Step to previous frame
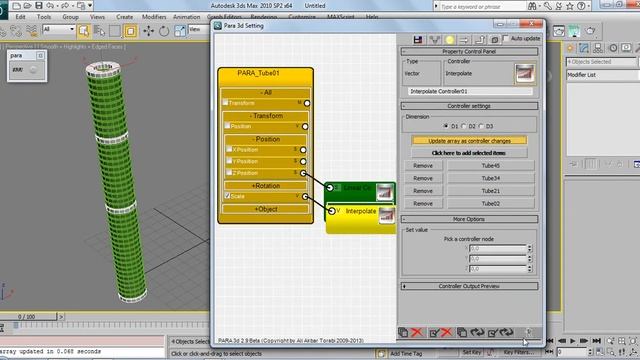The image size is (640, 360). [562, 341]
